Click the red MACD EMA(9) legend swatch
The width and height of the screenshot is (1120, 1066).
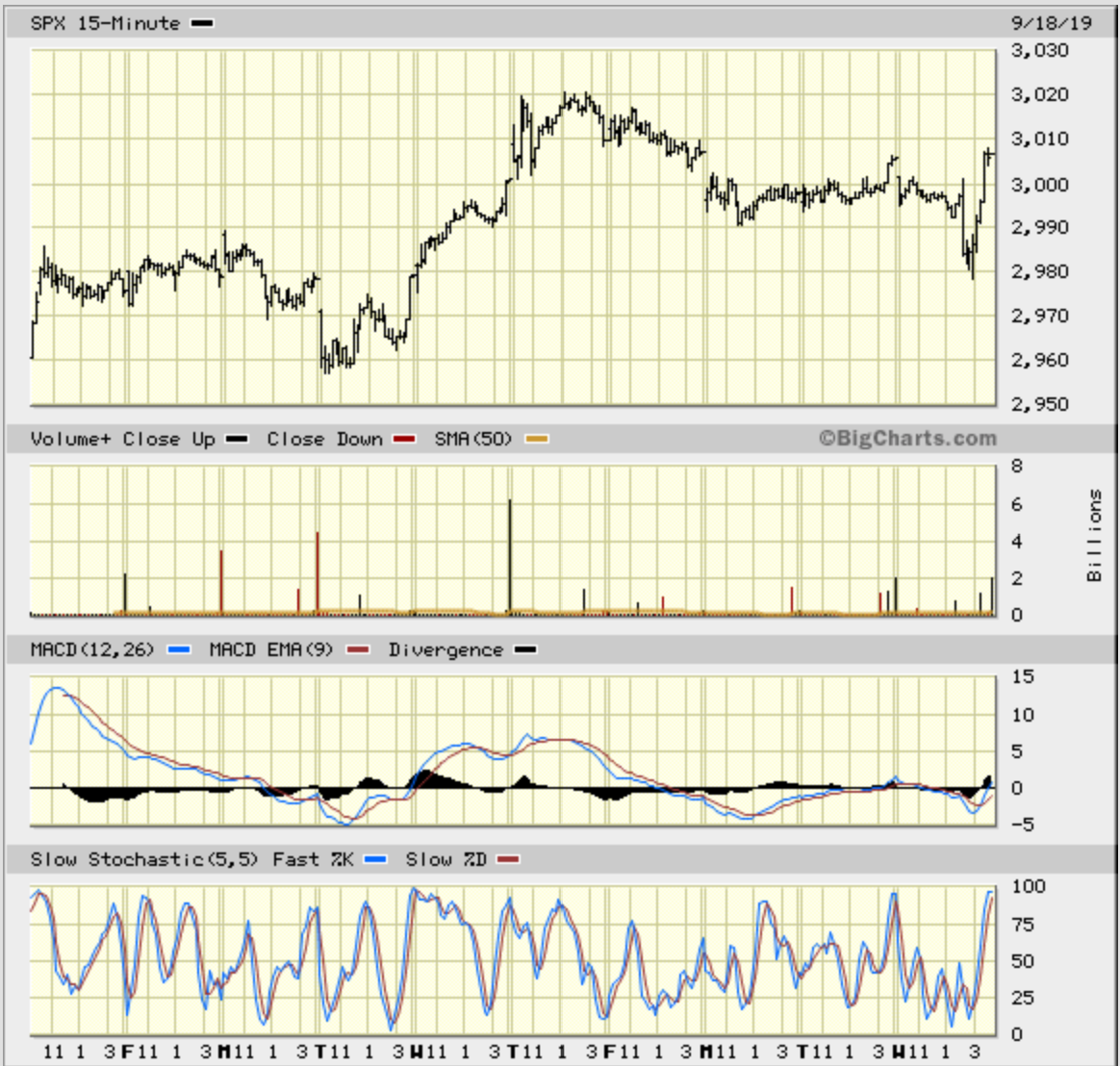pyautogui.click(x=358, y=649)
